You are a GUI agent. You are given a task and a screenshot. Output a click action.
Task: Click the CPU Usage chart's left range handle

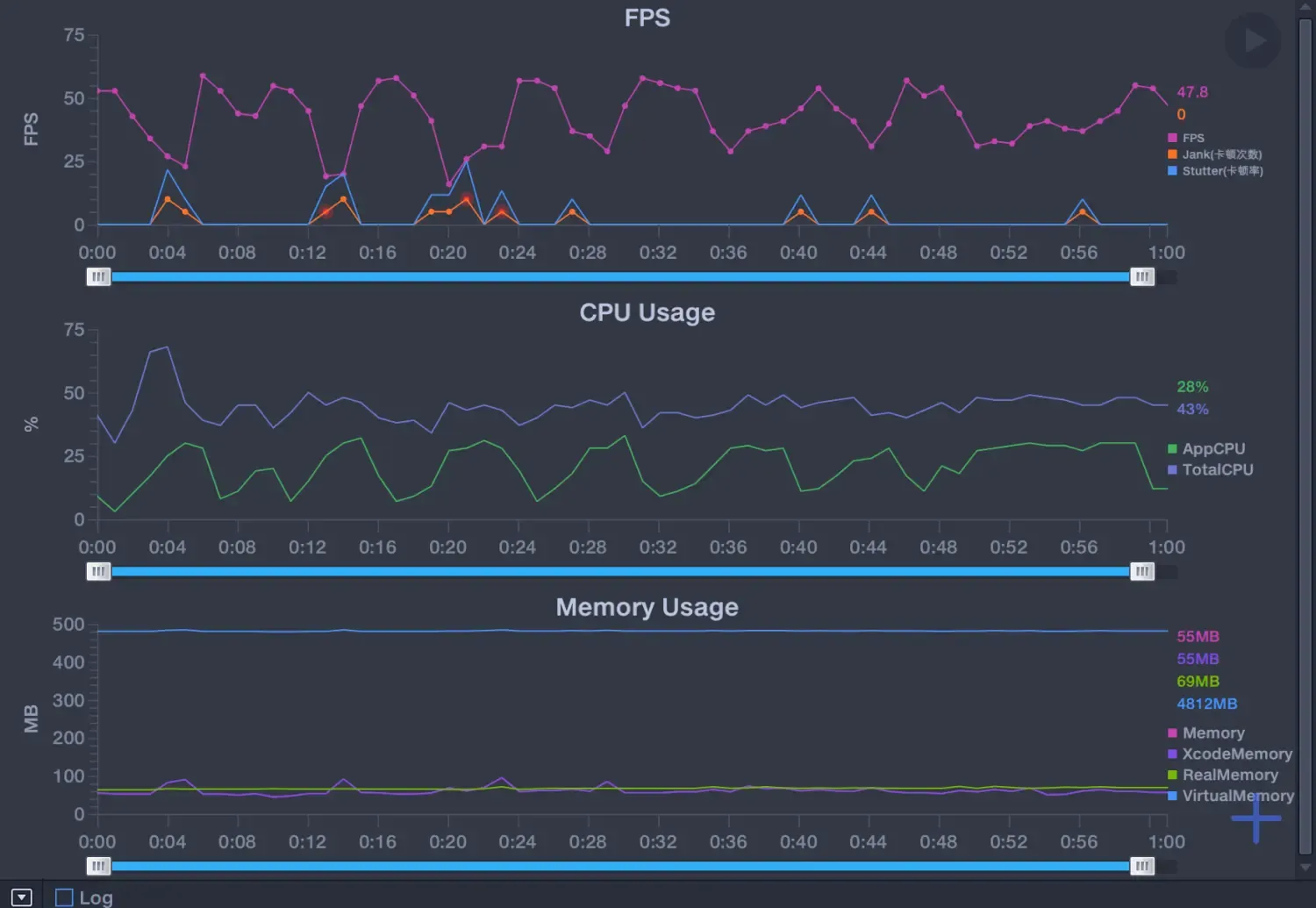(98, 572)
